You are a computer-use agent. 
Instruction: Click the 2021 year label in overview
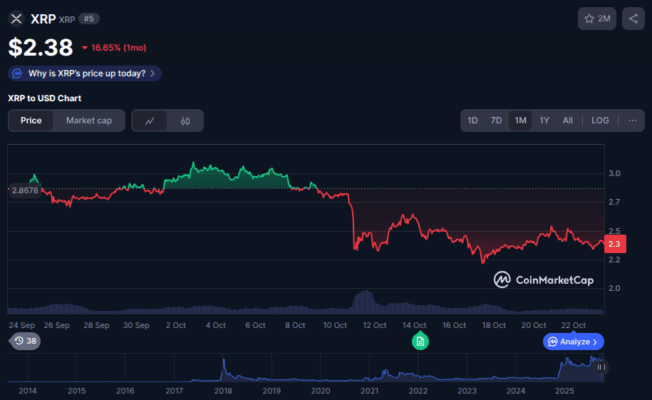point(369,391)
